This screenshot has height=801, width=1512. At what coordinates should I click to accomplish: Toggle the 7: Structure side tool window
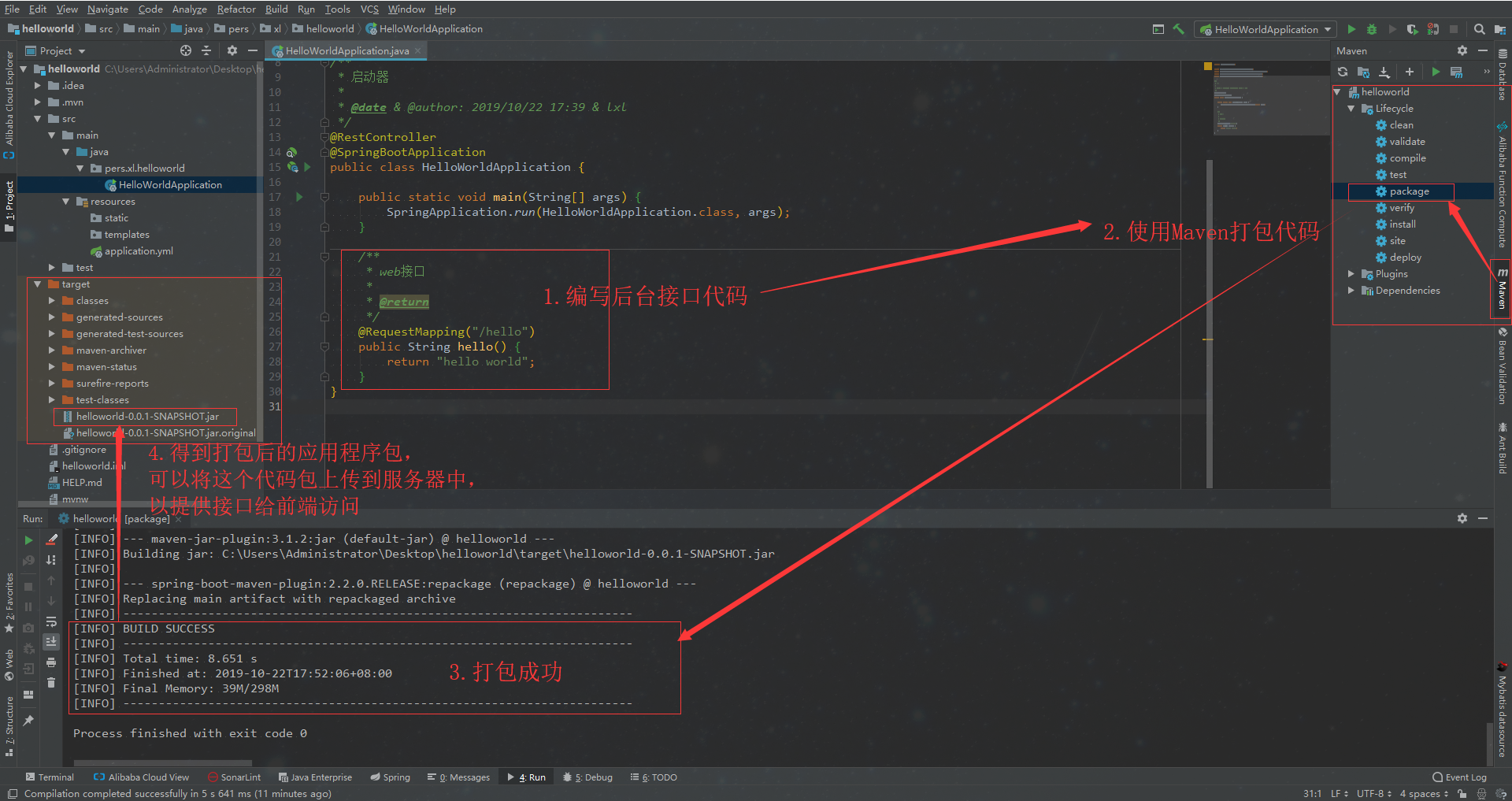9,726
